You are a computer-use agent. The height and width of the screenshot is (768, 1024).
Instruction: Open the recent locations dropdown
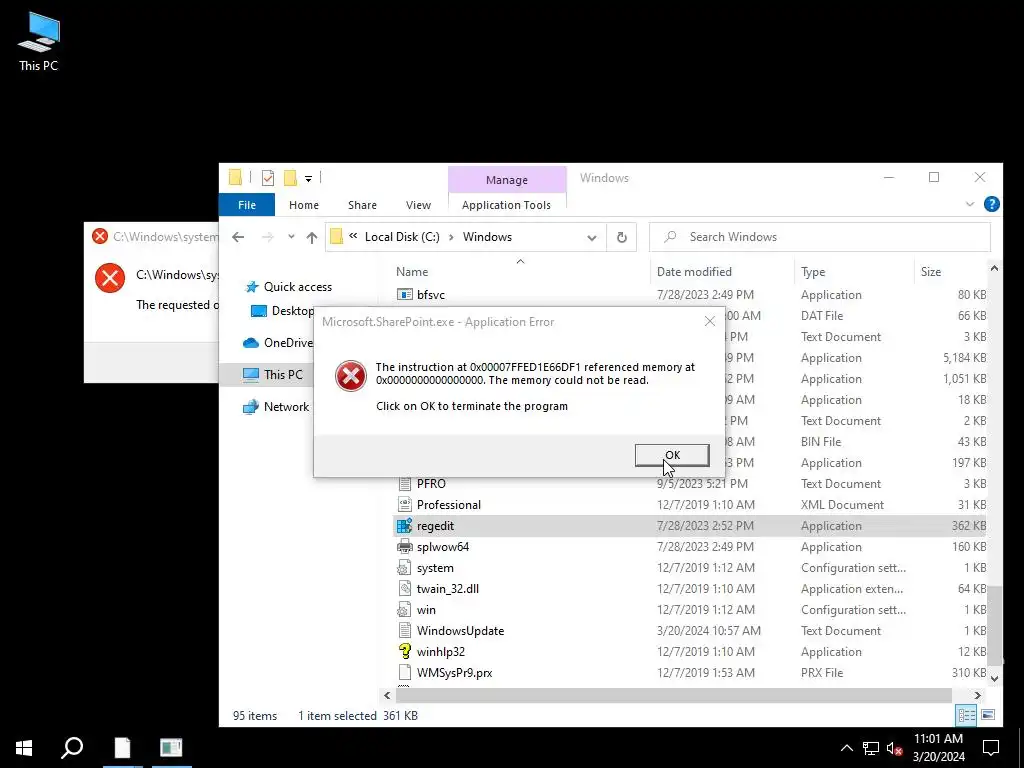(x=291, y=237)
